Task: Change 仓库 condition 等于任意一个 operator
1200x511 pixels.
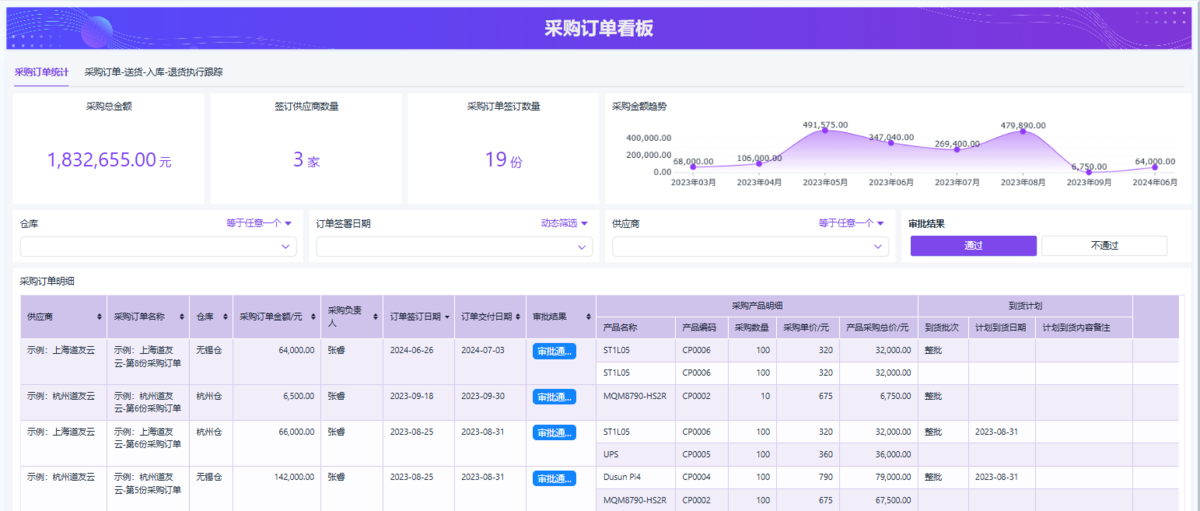Action: (259, 224)
